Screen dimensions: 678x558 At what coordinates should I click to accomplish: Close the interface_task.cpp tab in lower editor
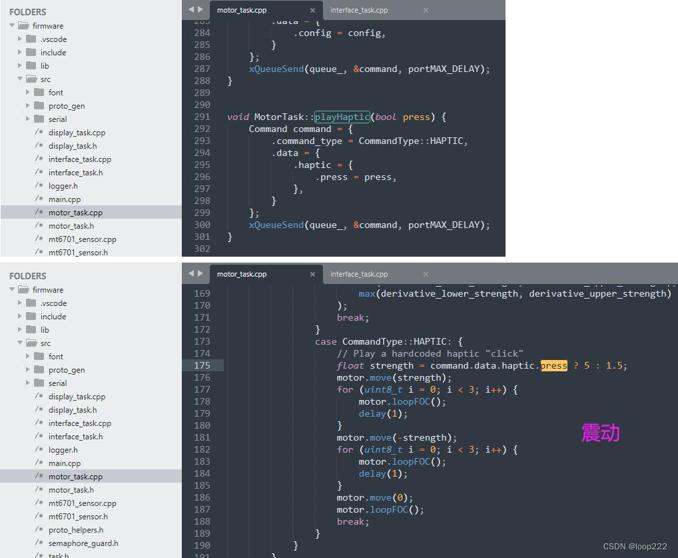426,274
